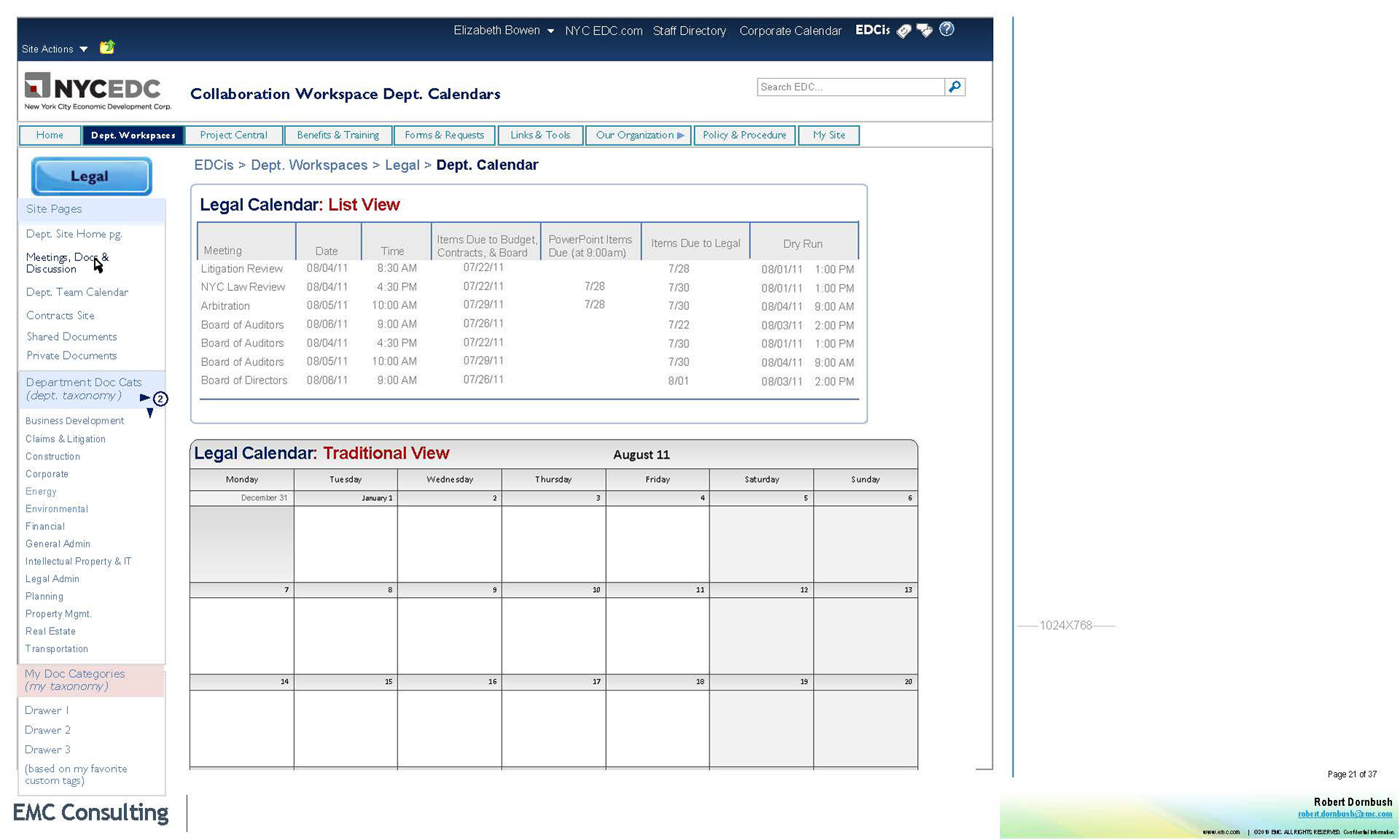
Task: Click the tags and notes icon
Action: 925,31
